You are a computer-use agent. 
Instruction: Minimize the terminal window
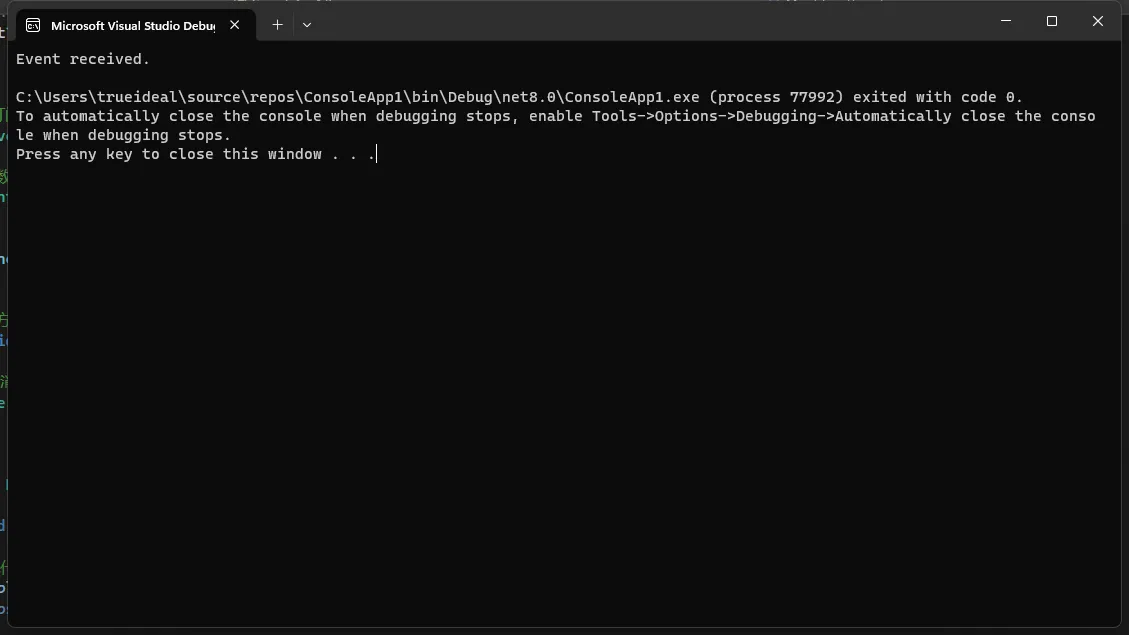tap(1006, 21)
